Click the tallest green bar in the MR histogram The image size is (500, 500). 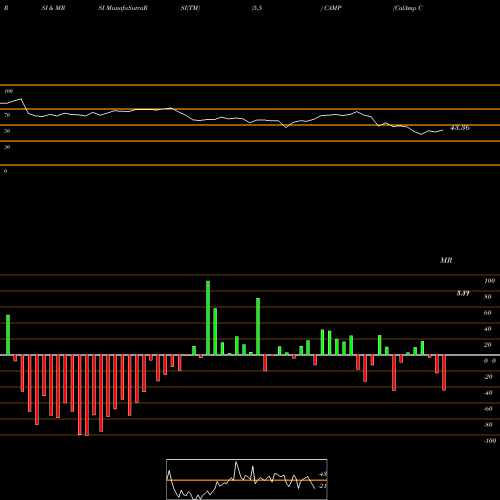click(x=208, y=318)
